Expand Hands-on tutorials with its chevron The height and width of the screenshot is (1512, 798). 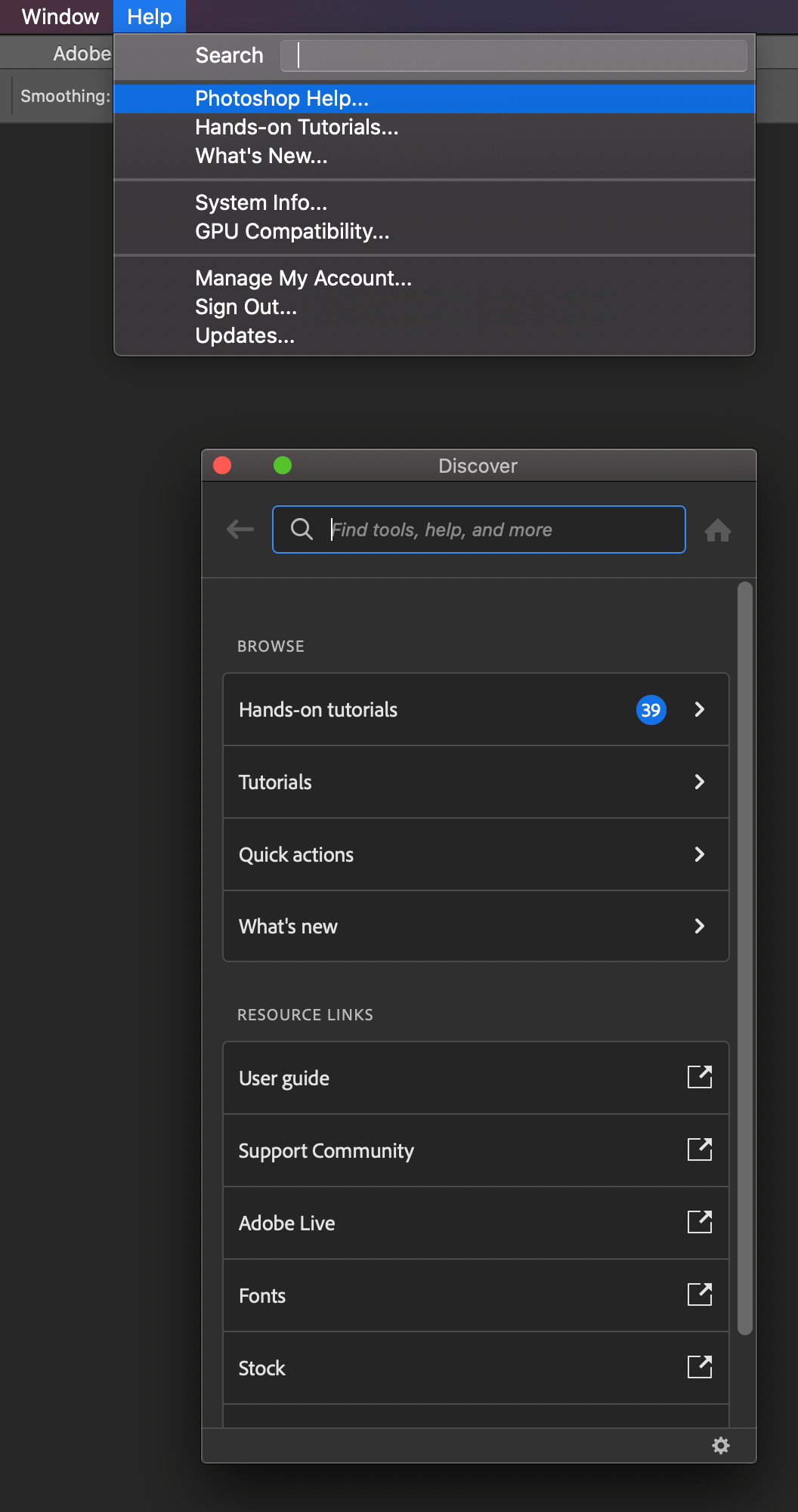(x=700, y=709)
